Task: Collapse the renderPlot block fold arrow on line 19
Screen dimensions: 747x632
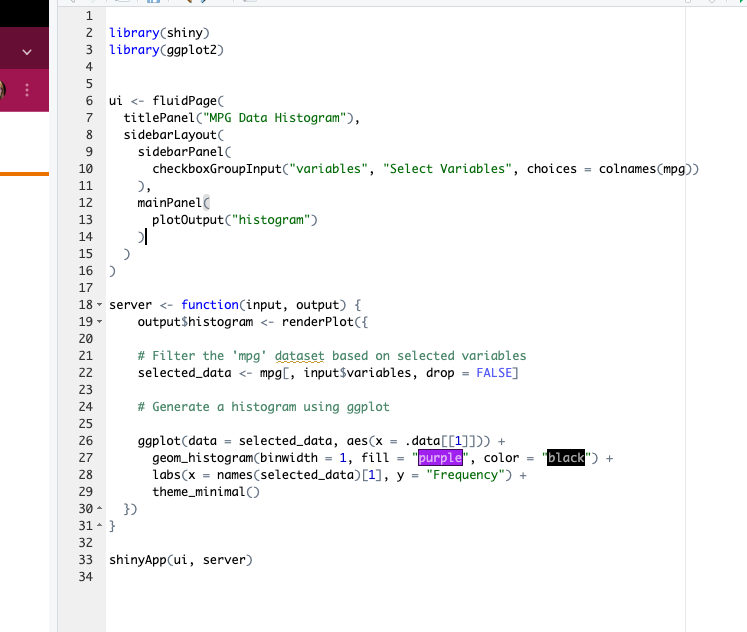Action: (x=99, y=321)
